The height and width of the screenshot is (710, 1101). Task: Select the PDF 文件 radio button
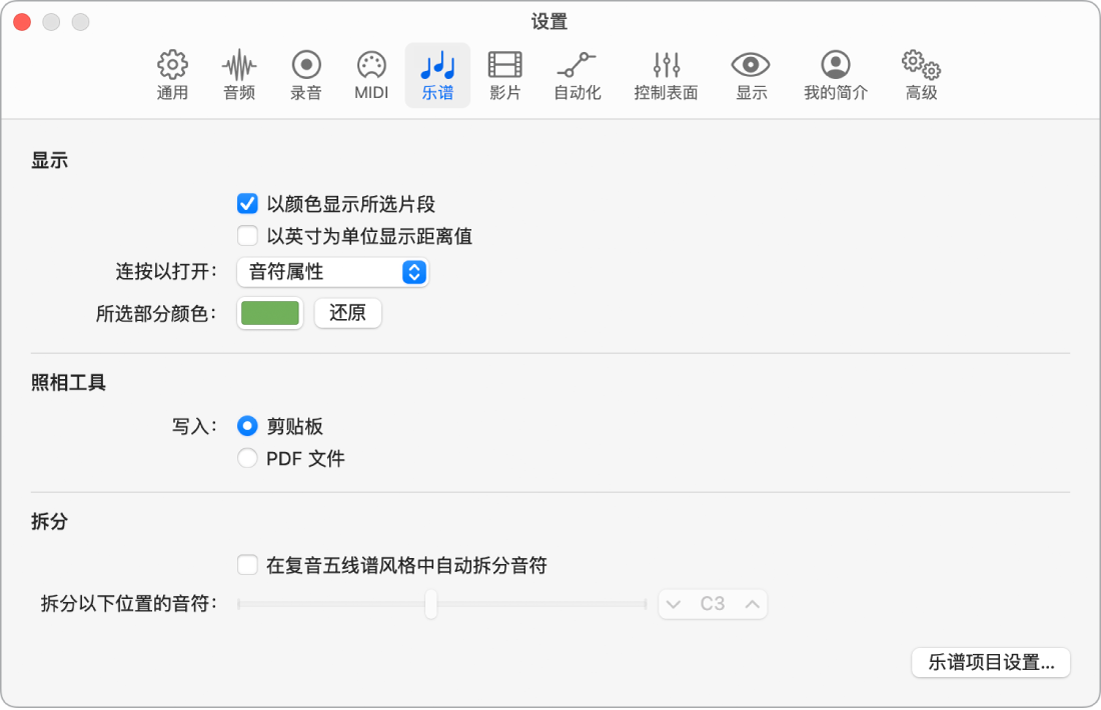247,458
